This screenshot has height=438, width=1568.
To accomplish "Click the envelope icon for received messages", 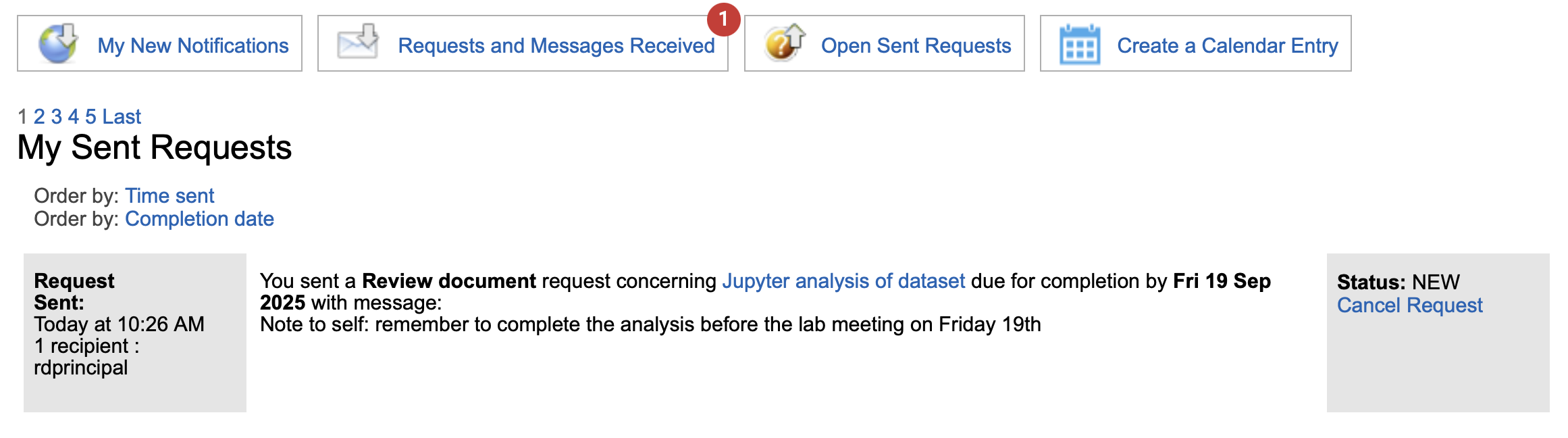I will pos(358,42).
